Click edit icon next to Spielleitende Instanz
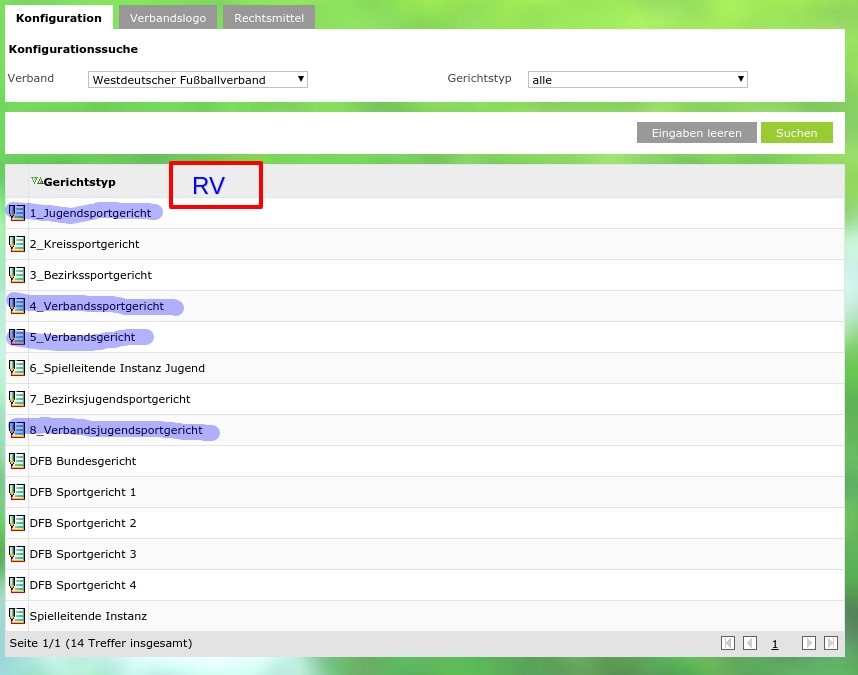The height and width of the screenshot is (675, 858). [17, 616]
